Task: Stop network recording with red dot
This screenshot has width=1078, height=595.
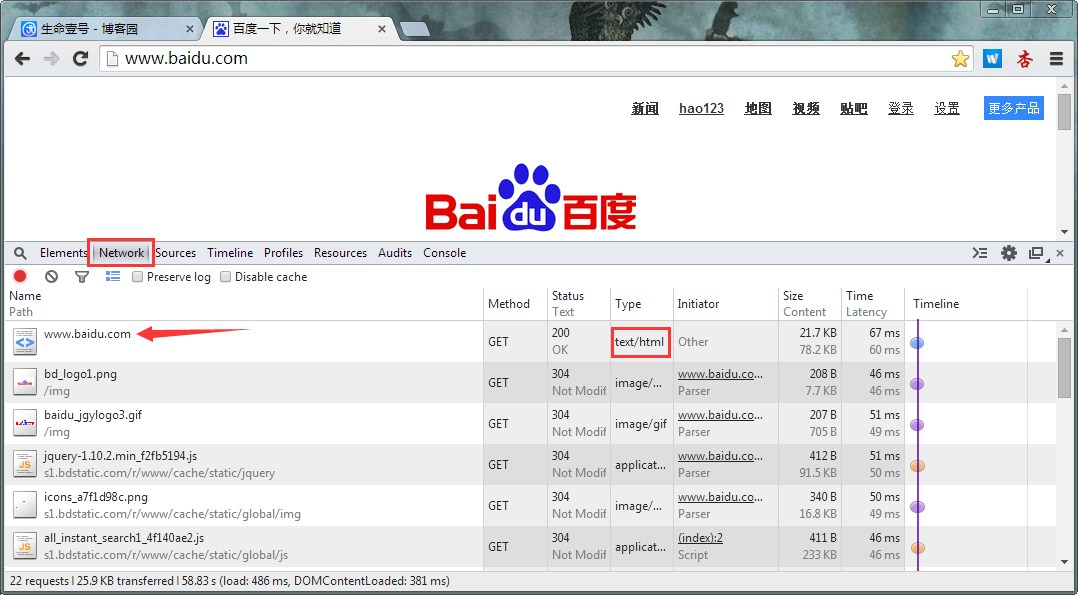Action: point(20,277)
